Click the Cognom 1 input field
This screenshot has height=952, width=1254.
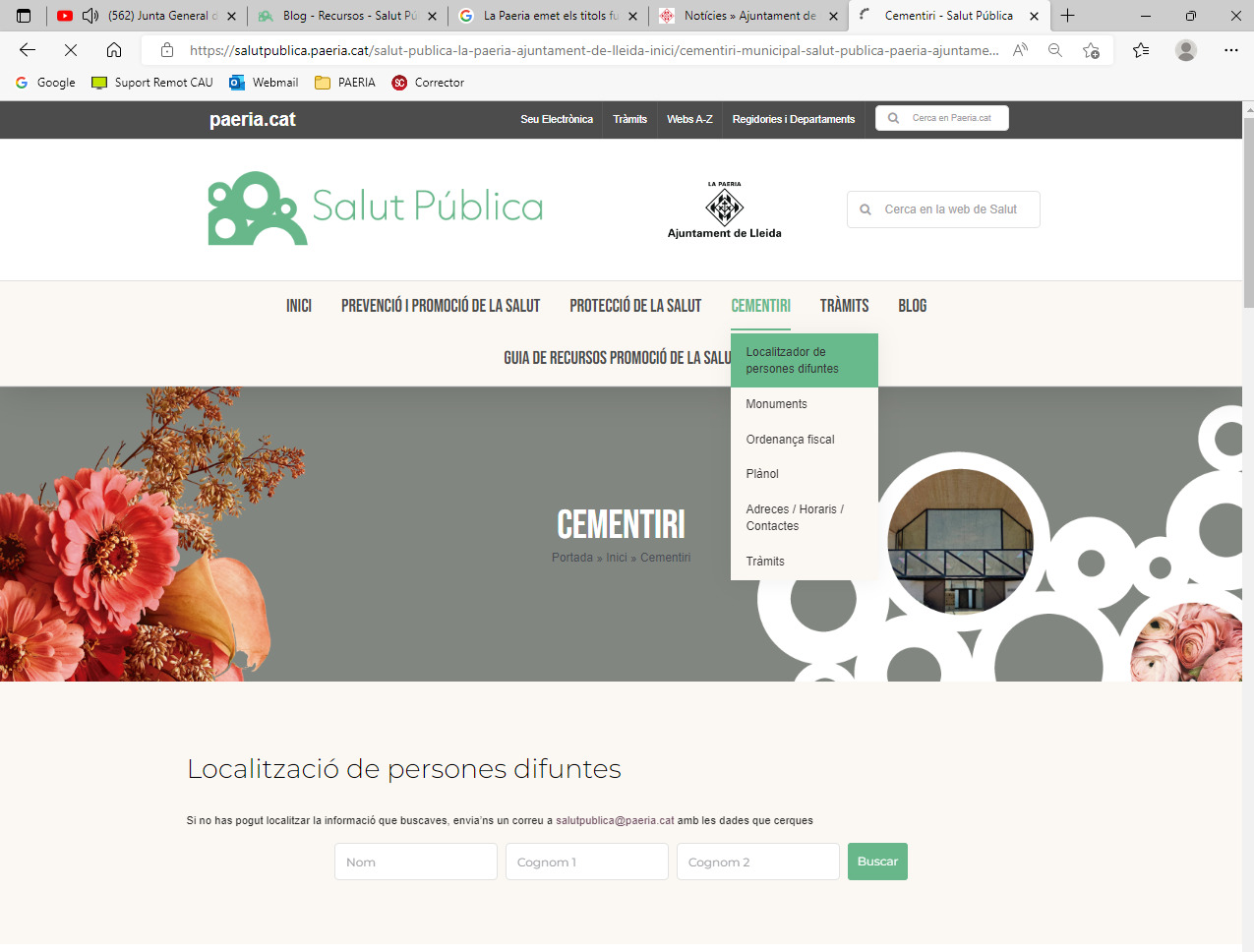tap(586, 862)
